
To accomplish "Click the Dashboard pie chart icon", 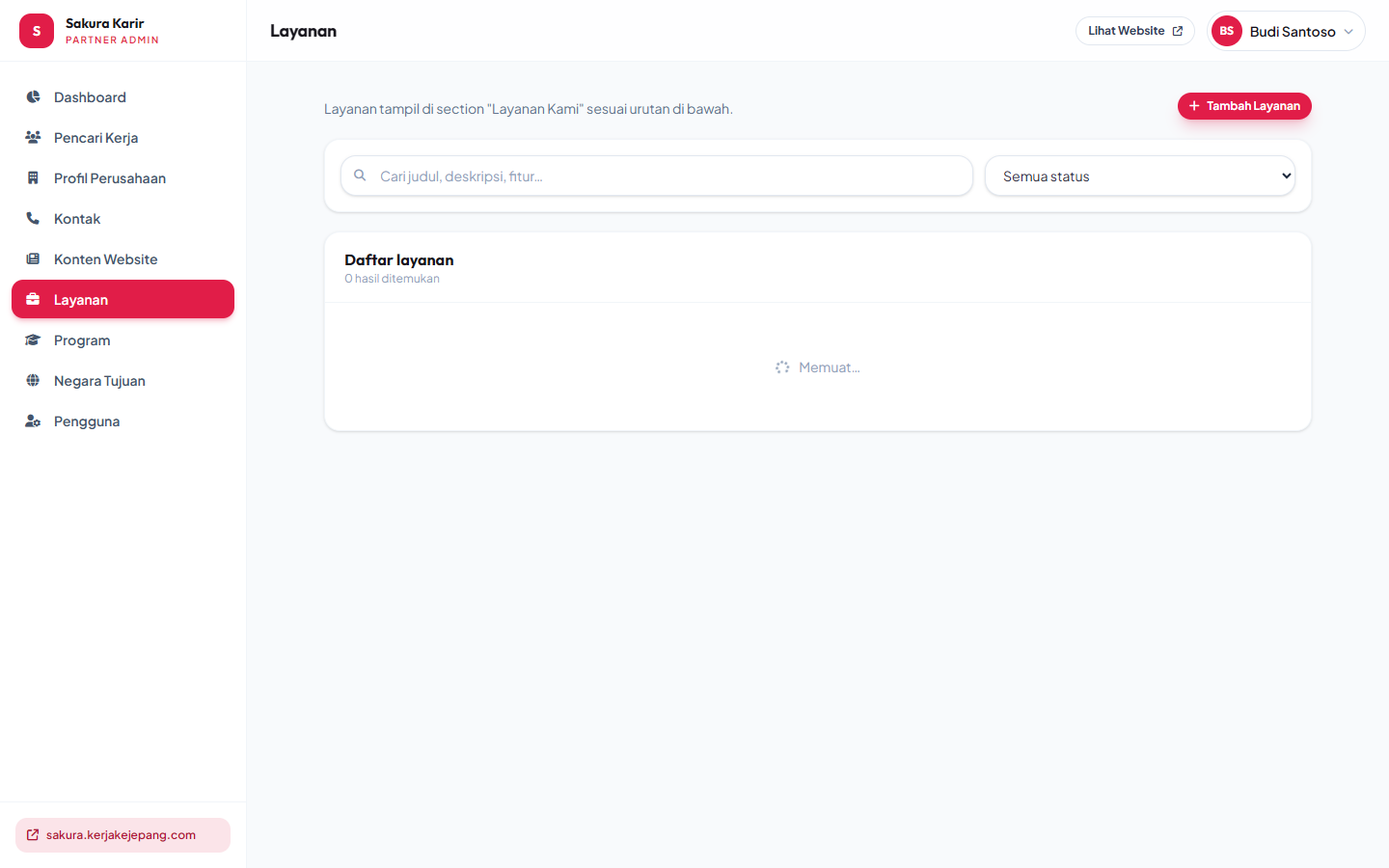I will [x=33, y=97].
